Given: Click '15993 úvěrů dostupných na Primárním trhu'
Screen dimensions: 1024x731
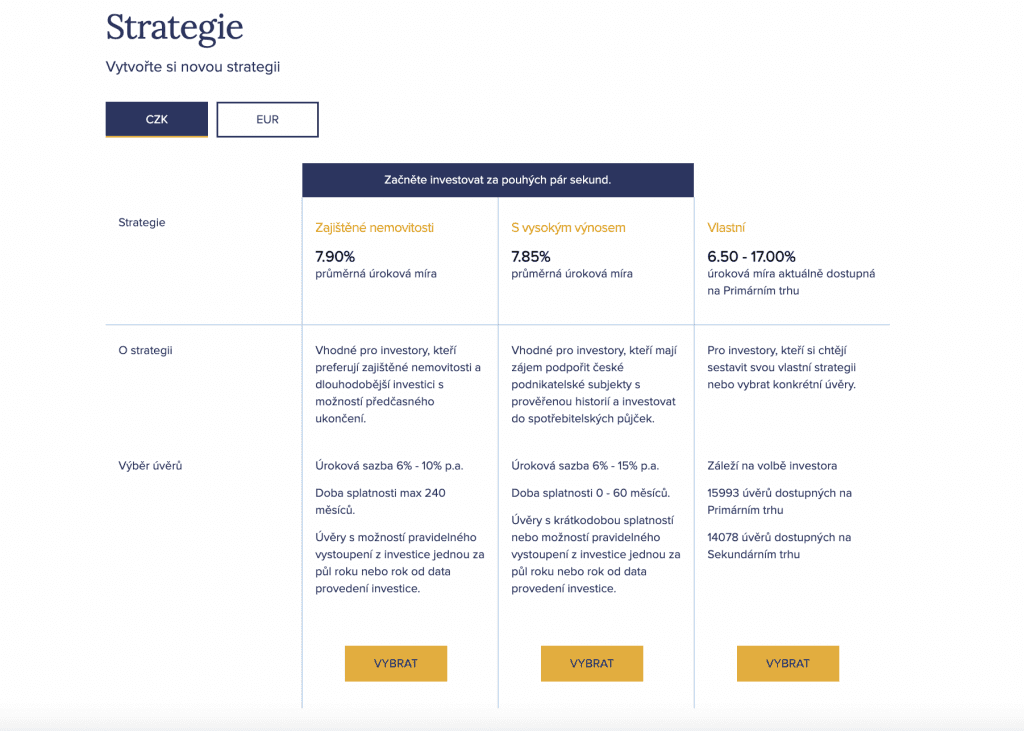Looking at the screenshot, I should click(779, 501).
